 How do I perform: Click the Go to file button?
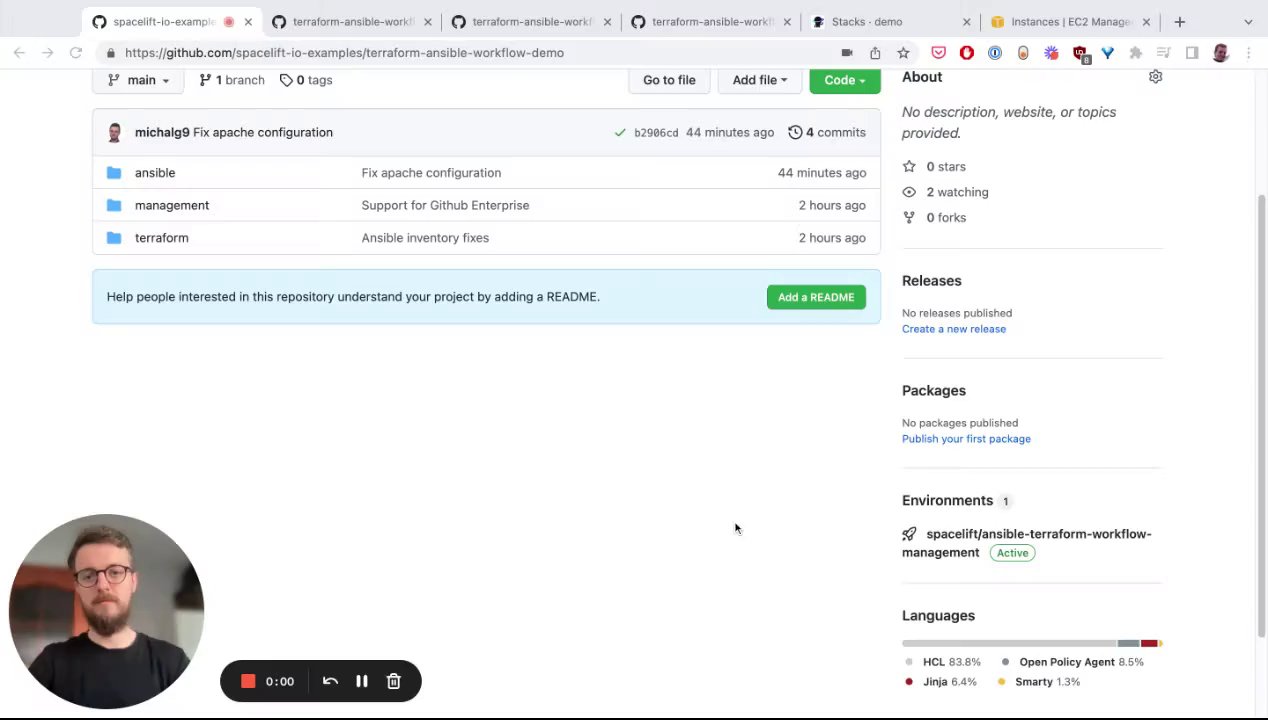pos(669,80)
